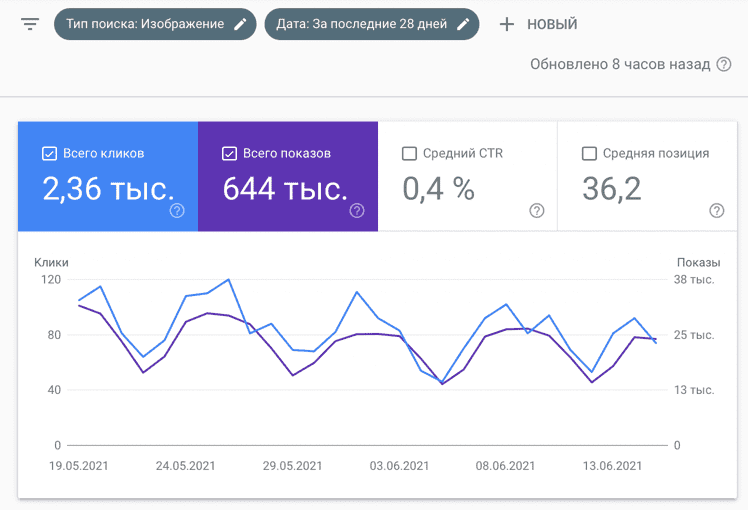Uncheck the Всего кликов checkbox
The image size is (748, 510).
click(x=49, y=153)
